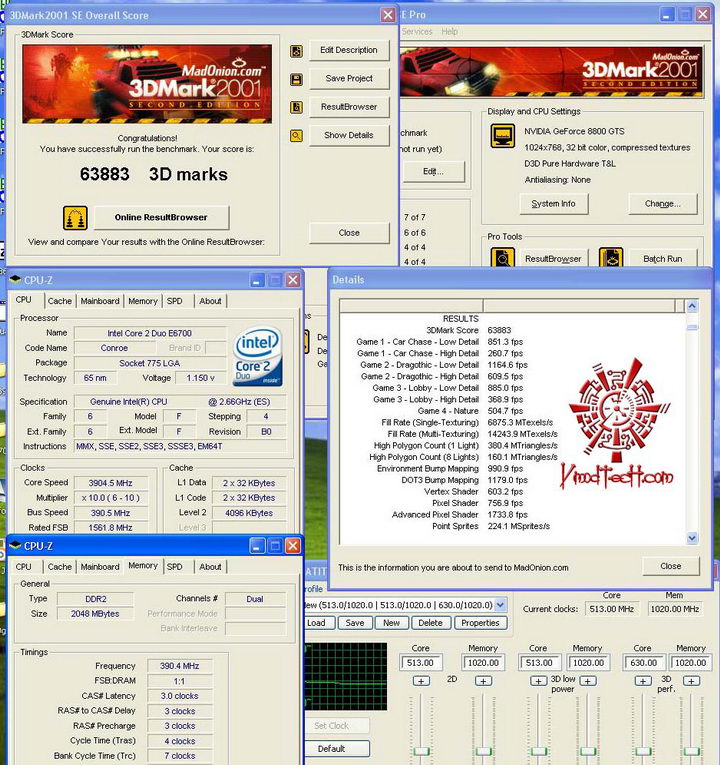
Task: Click plus button under 2D Memory slider
Action: pos(483,681)
